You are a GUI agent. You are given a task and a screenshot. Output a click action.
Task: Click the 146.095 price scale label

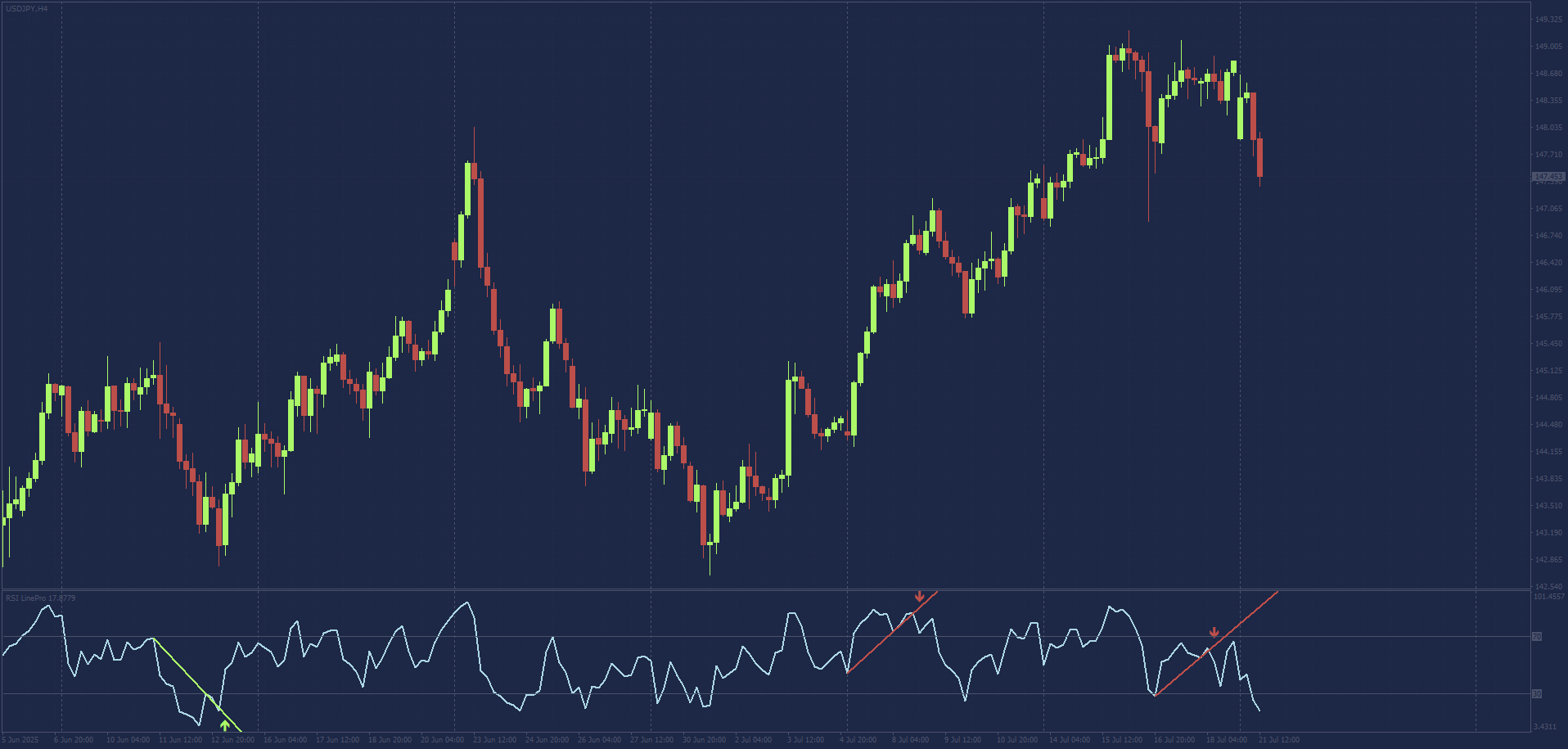tap(1548, 290)
